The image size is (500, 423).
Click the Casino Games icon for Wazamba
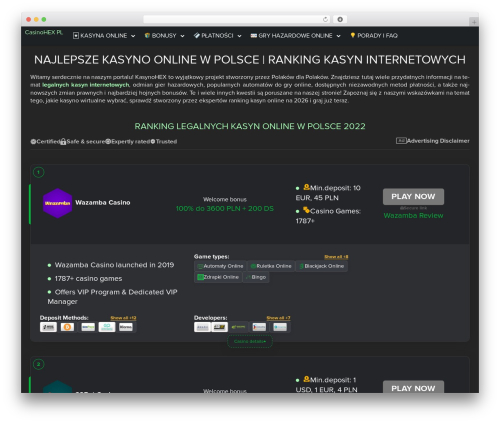point(306,210)
